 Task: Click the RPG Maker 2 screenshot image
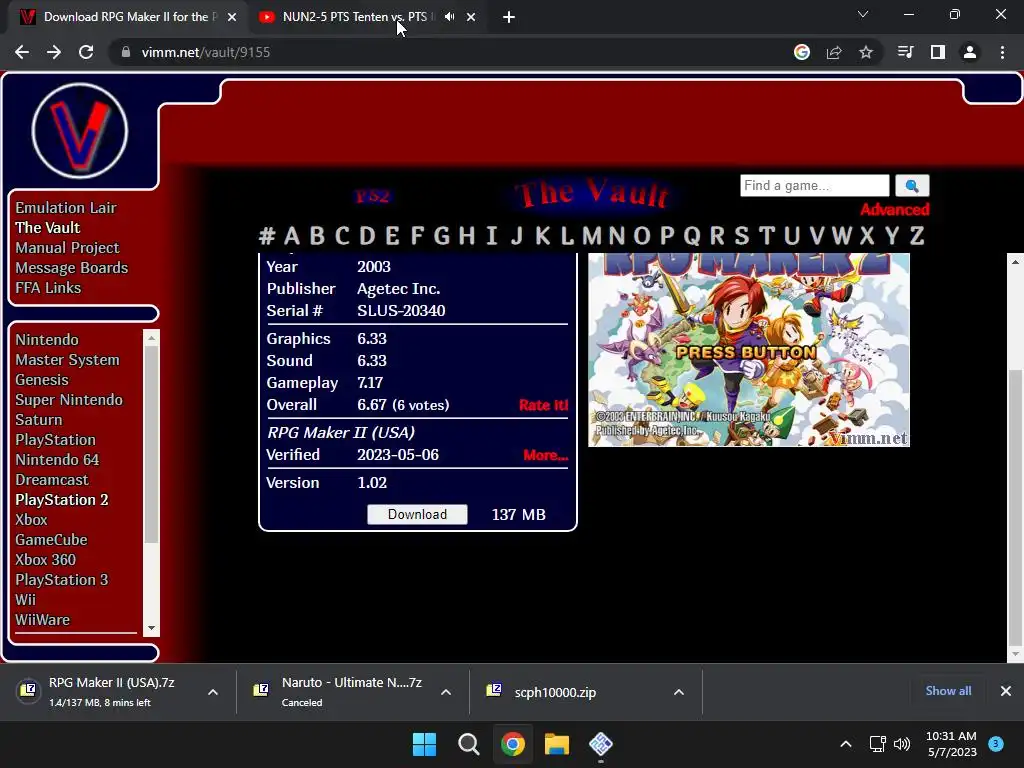coord(748,350)
